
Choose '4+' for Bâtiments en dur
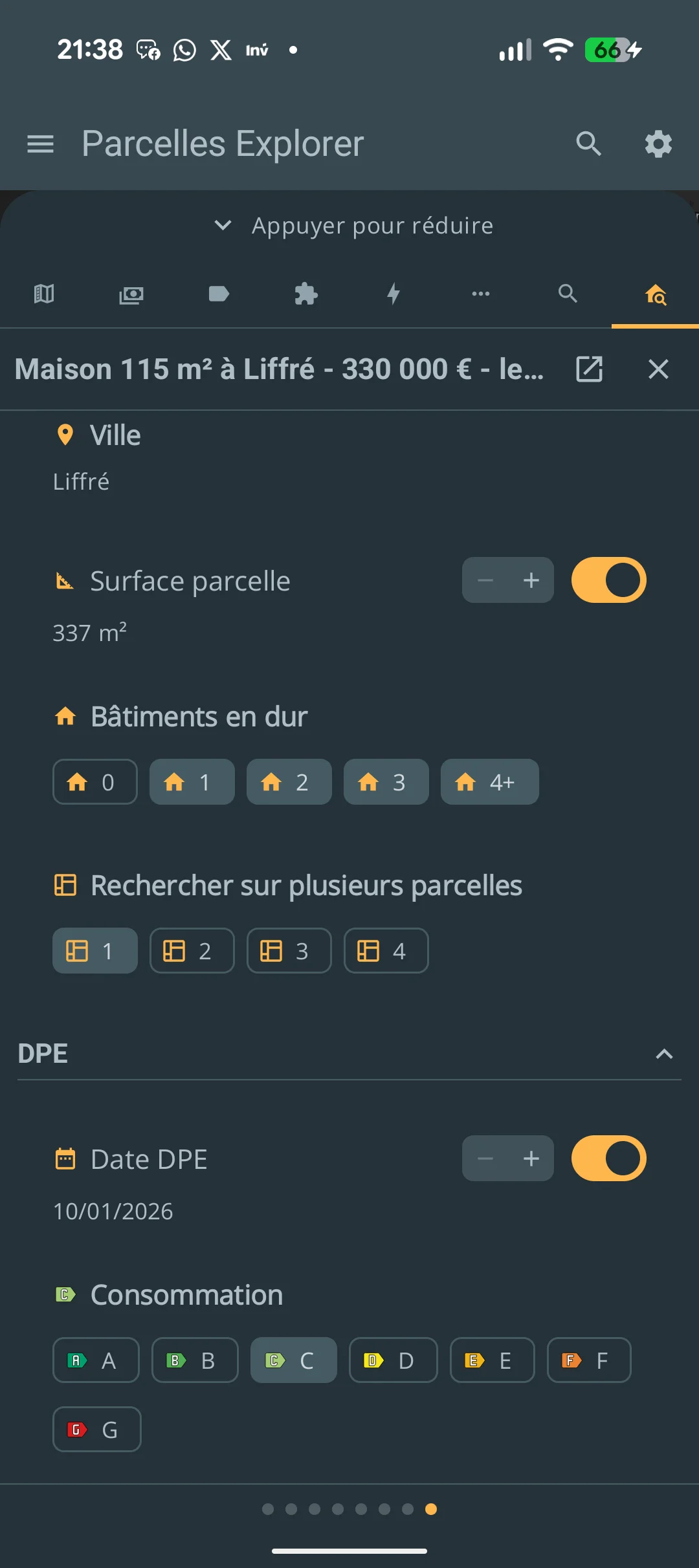point(489,782)
